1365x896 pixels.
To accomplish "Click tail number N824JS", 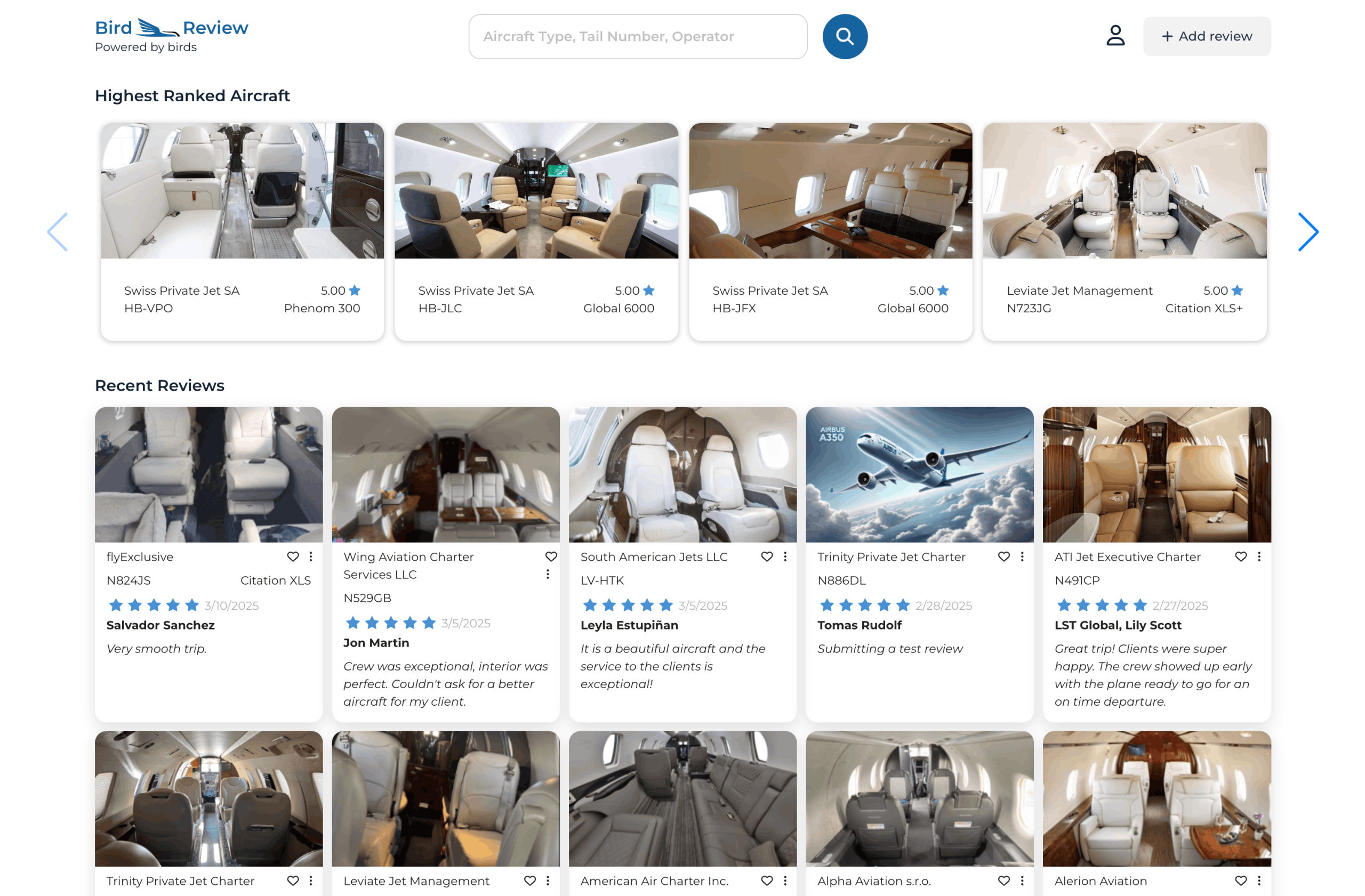I will tap(129, 580).
